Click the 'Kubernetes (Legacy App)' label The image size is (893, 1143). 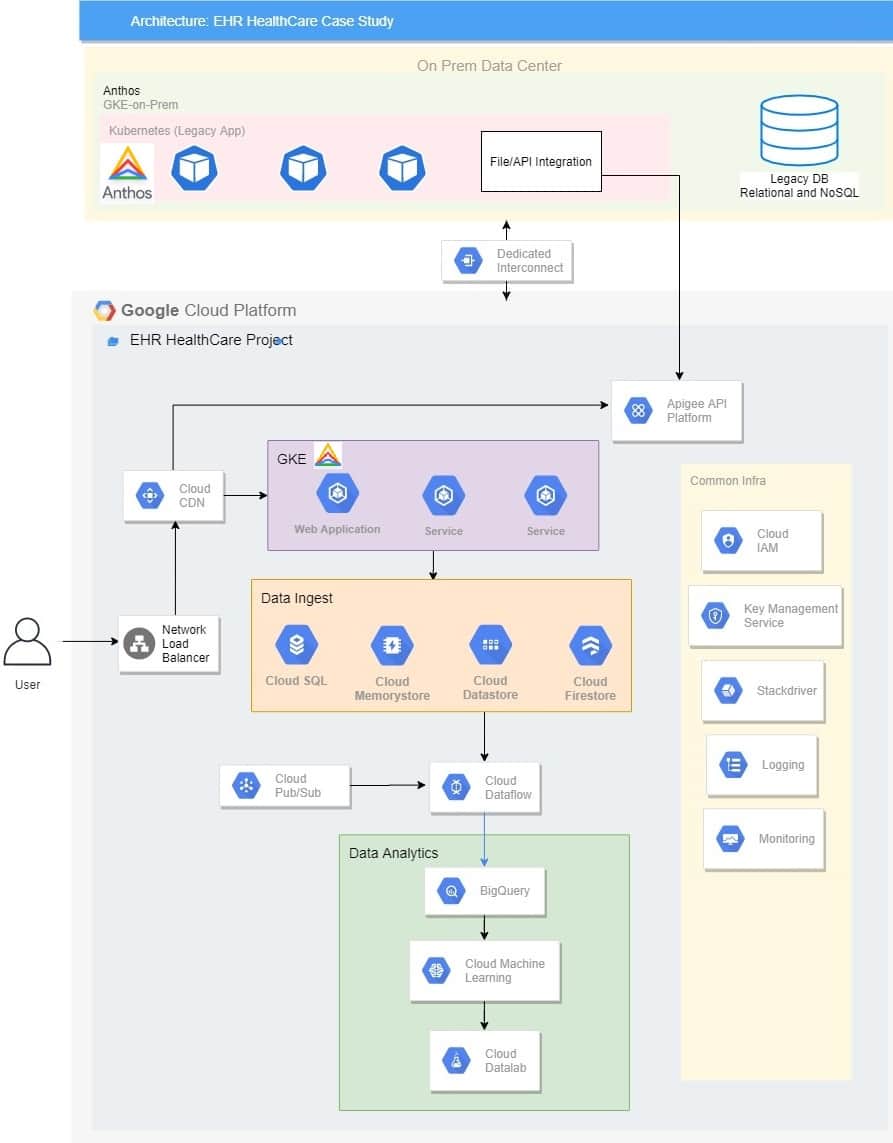coord(177,130)
